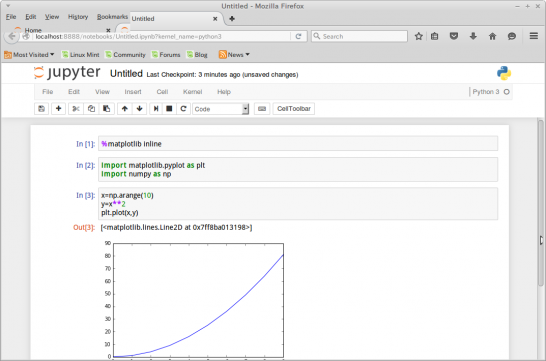Cut selected cell with the scissors icon
Image resolution: width=546 pixels, height=361 pixels.
(76, 109)
